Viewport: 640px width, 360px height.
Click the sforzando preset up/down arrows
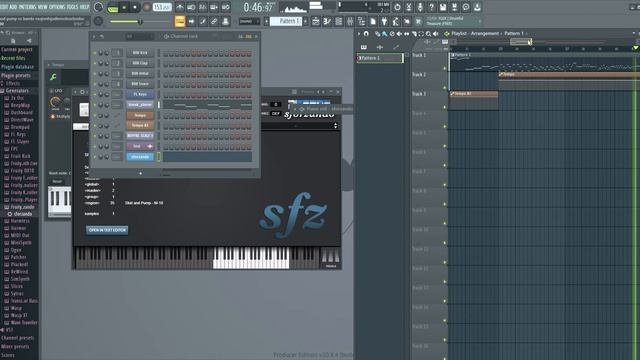click(x=336, y=126)
